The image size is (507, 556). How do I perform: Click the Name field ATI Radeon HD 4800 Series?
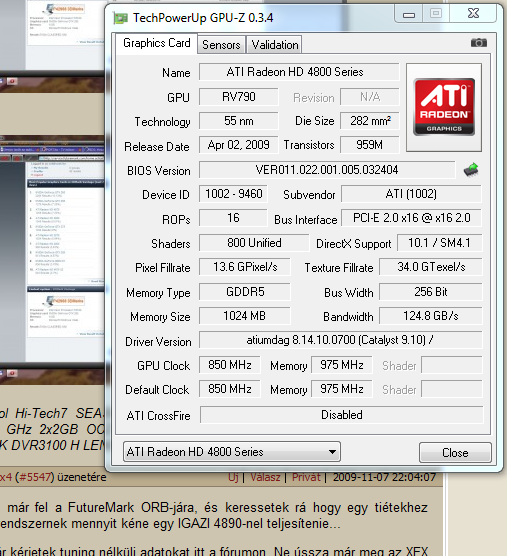[x=299, y=72]
